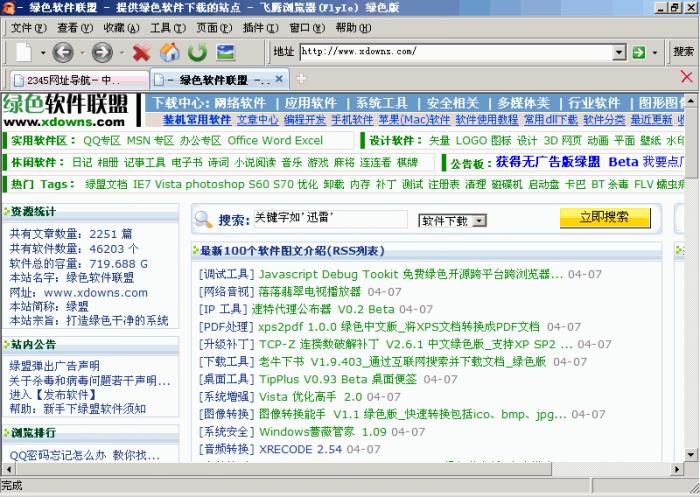
Task: Go to the home page icon
Action: 170,52
